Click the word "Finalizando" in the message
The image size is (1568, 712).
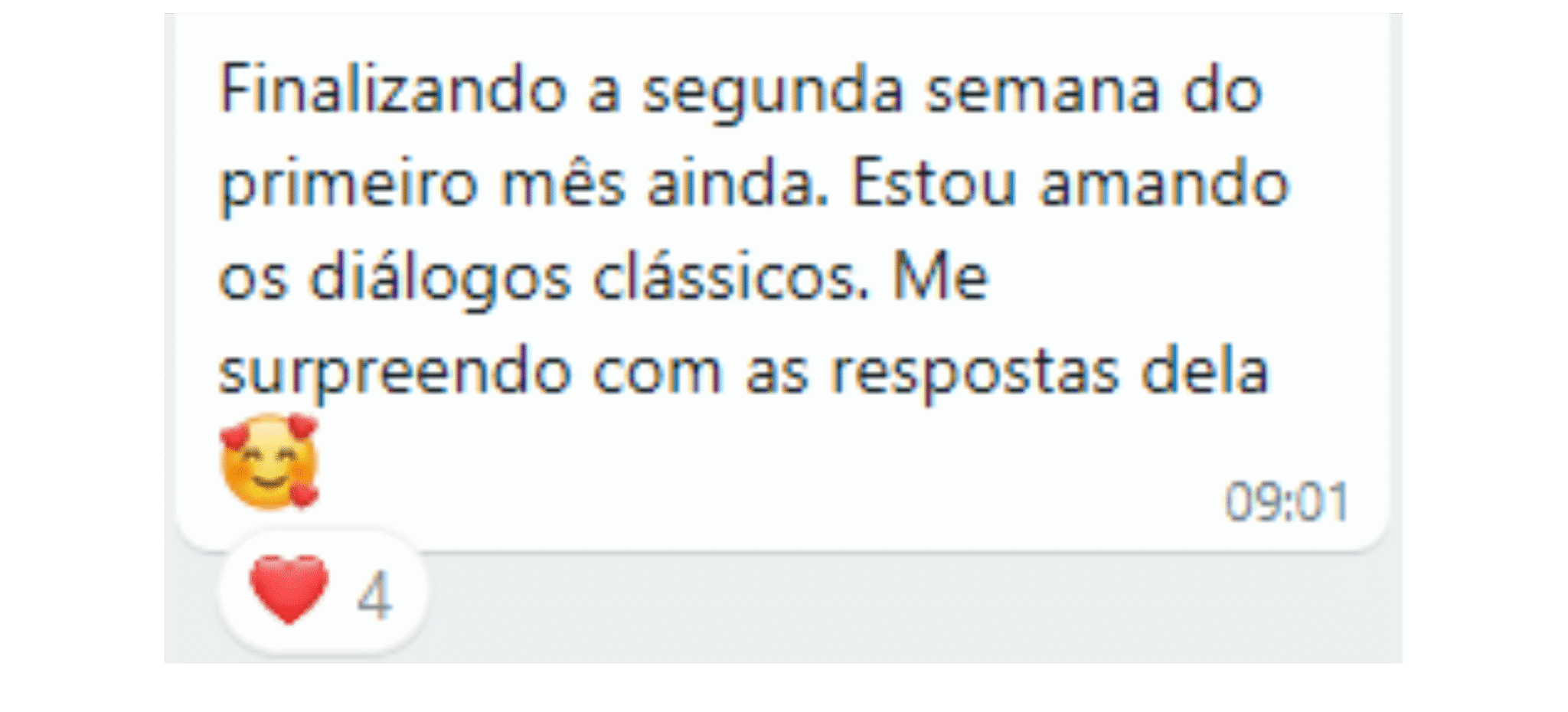point(393,90)
